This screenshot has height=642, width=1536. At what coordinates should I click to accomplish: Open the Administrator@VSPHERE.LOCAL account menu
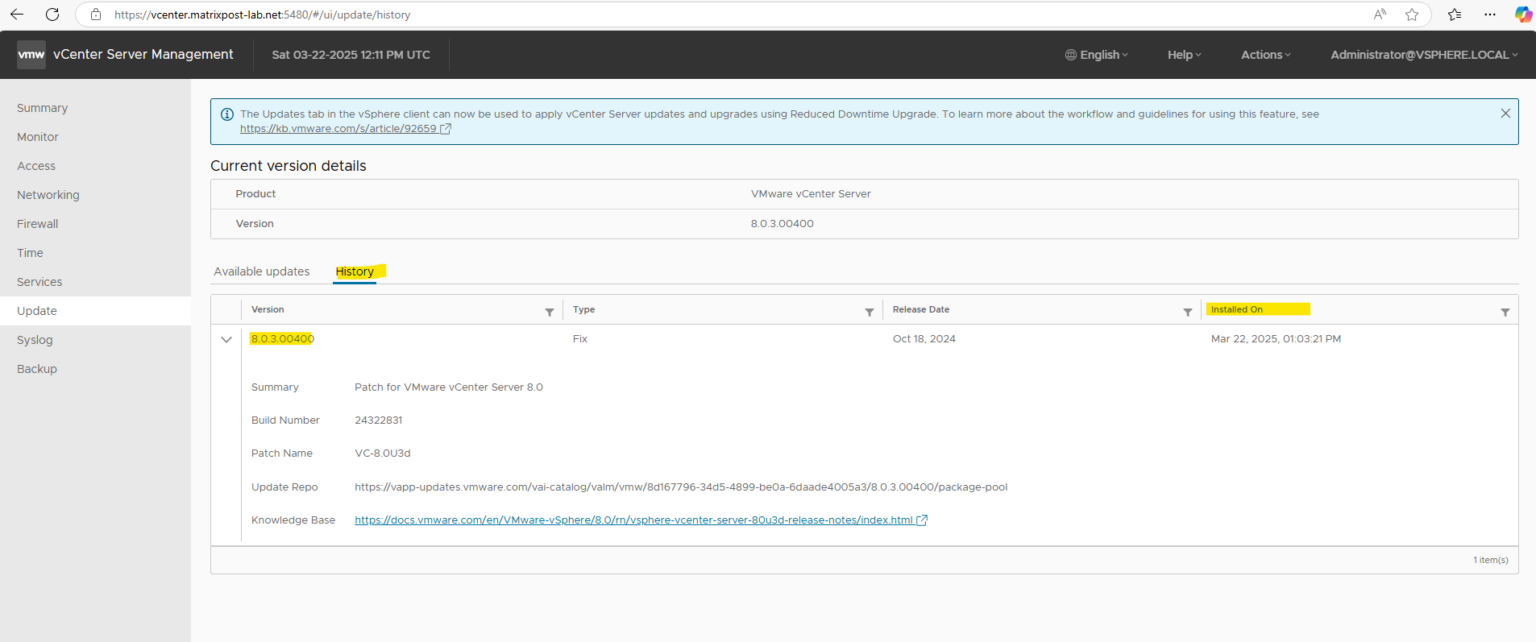pyautogui.click(x=1422, y=54)
